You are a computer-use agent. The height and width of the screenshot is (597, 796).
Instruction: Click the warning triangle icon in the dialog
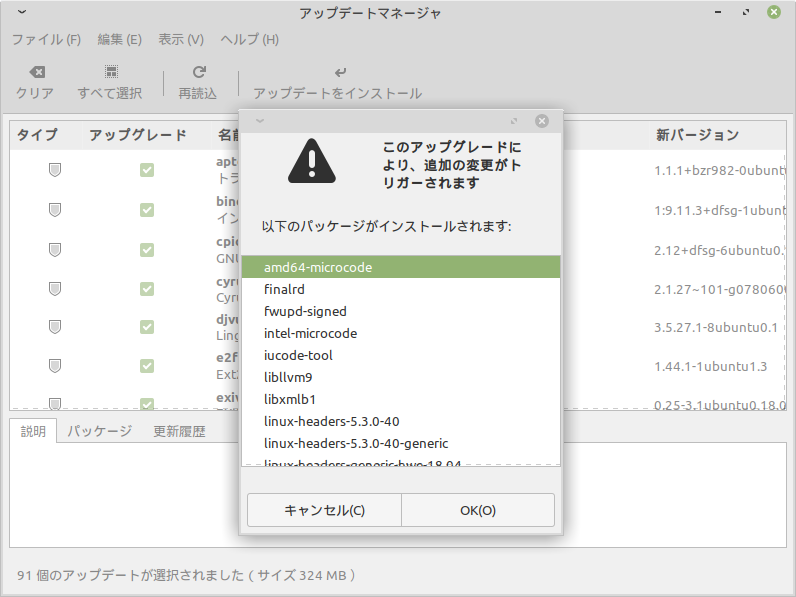(x=312, y=161)
